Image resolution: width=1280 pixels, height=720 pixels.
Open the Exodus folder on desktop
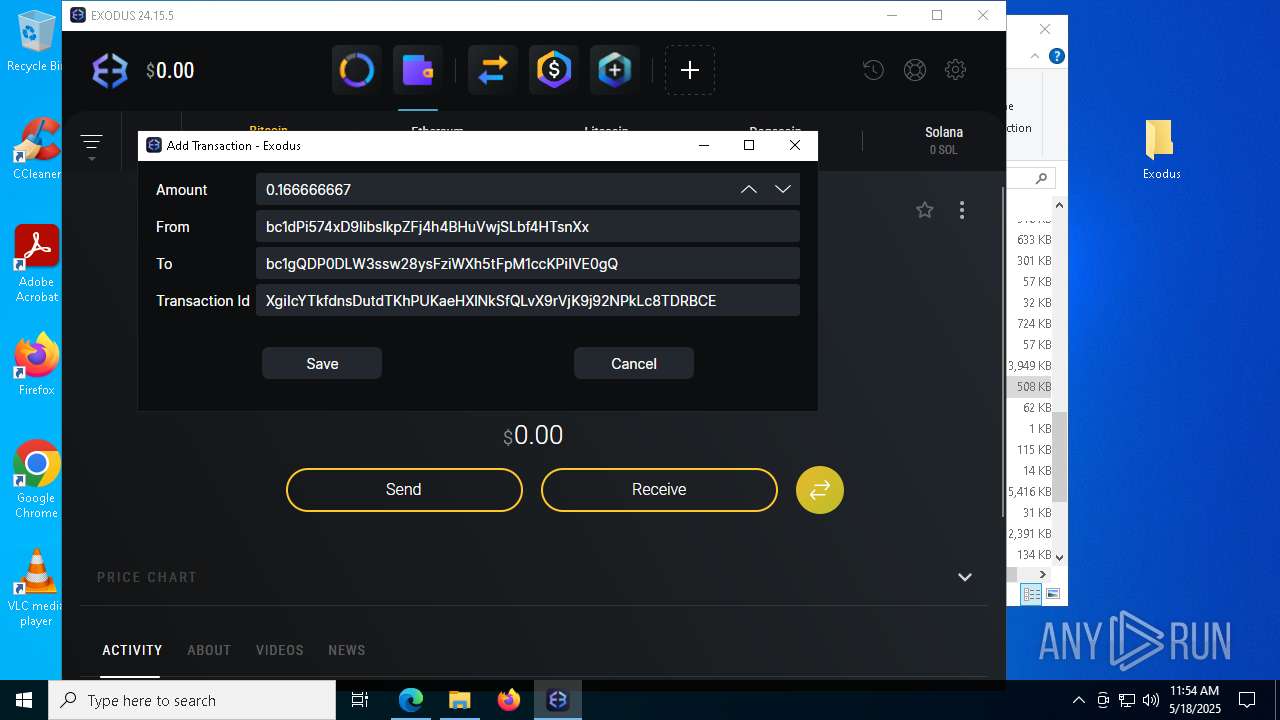pos(1161,150)
